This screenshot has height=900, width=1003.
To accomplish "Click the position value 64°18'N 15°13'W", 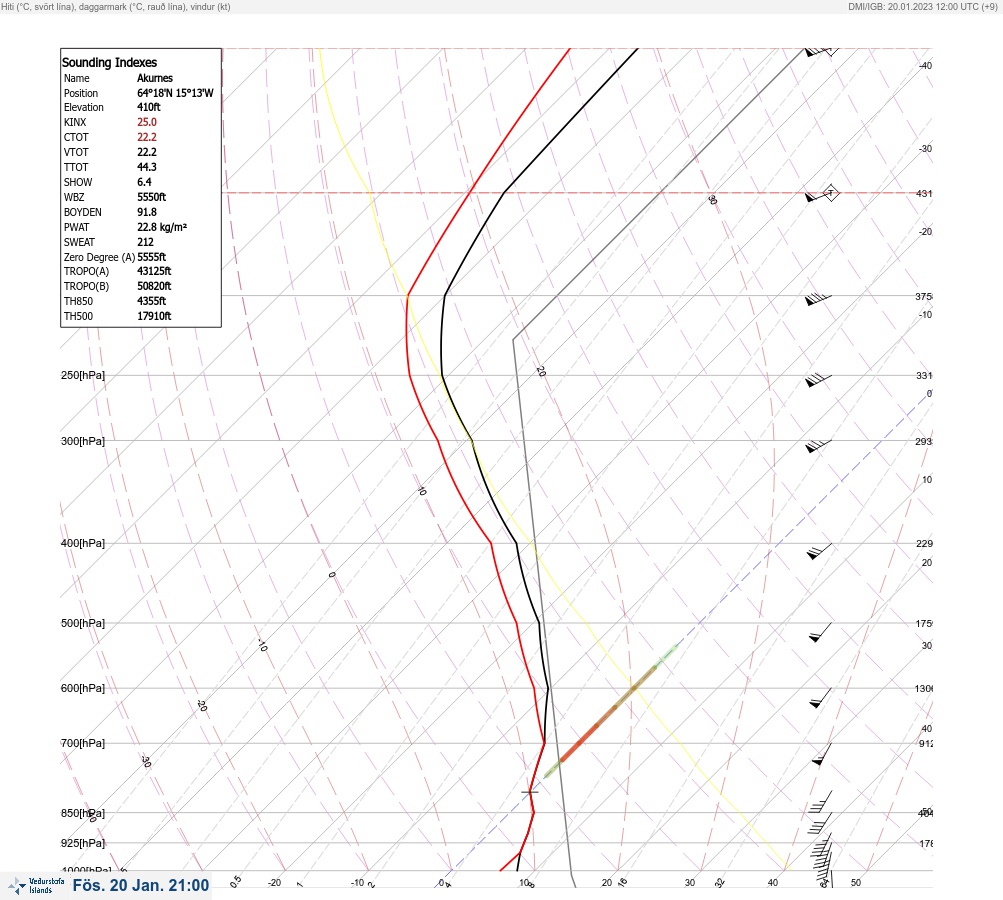I will click(175, 93).
